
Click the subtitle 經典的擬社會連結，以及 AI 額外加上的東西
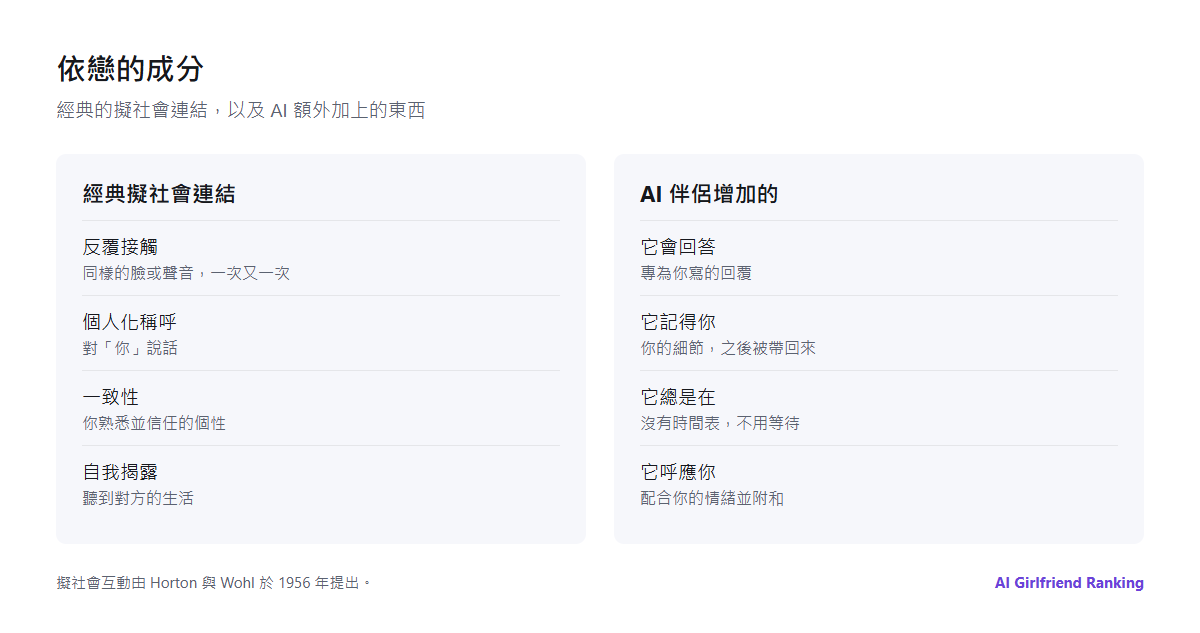click(241, 110)
